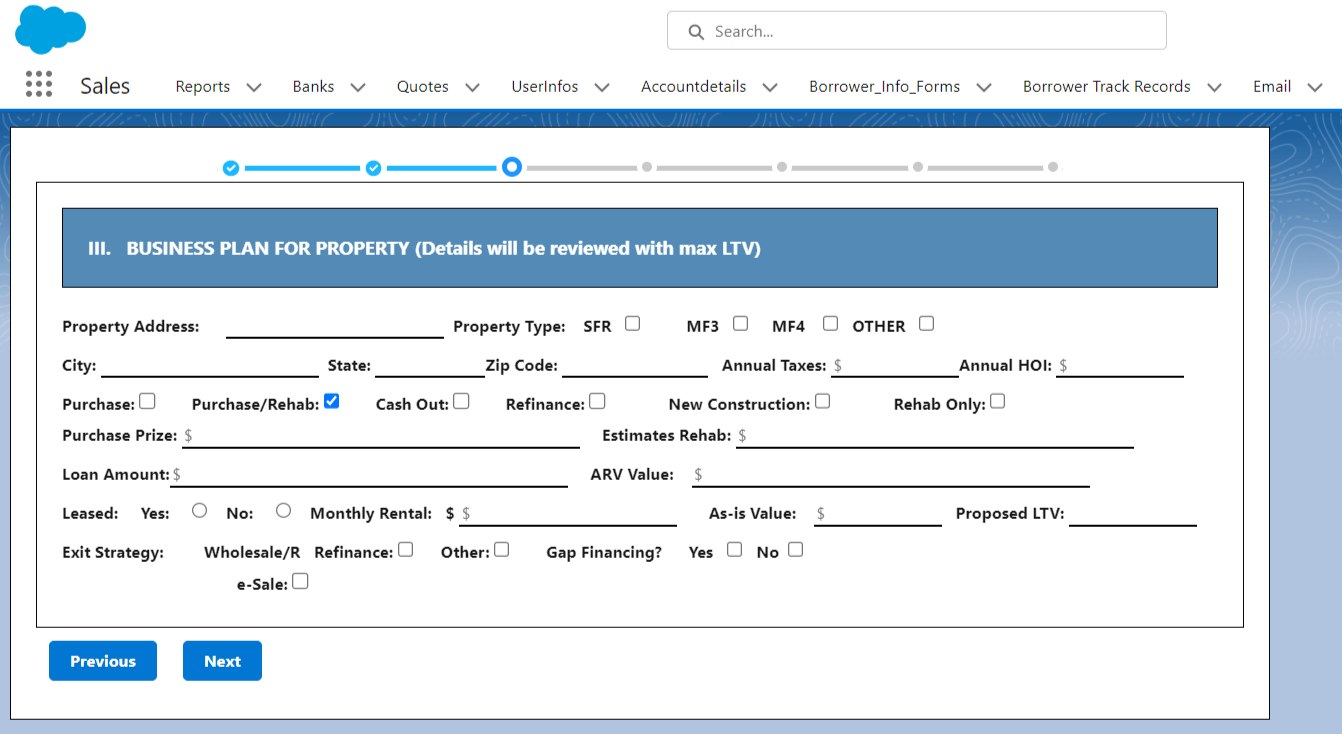1342x734 pixels.
Task: Expand the Quotes menu chevron
Action: 472,87
